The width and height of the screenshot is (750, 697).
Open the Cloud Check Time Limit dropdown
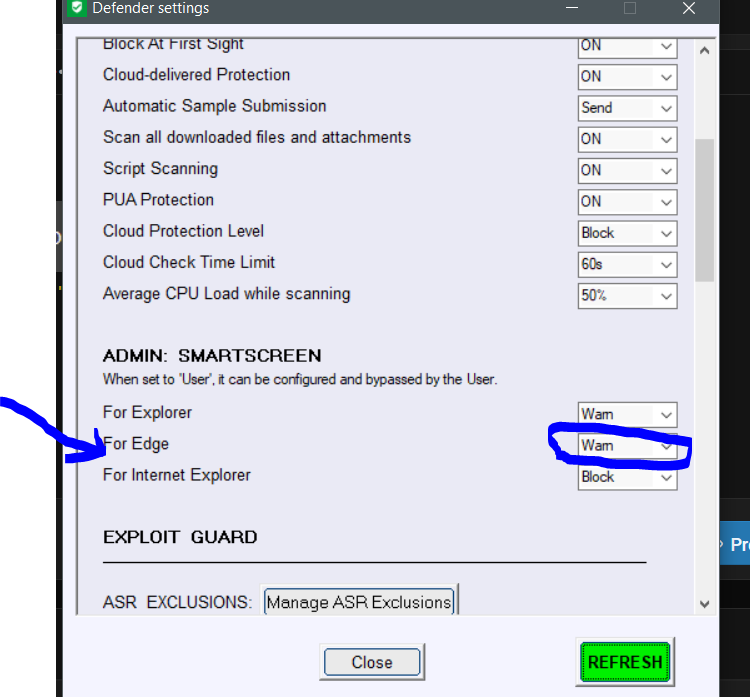click(627, 265)
